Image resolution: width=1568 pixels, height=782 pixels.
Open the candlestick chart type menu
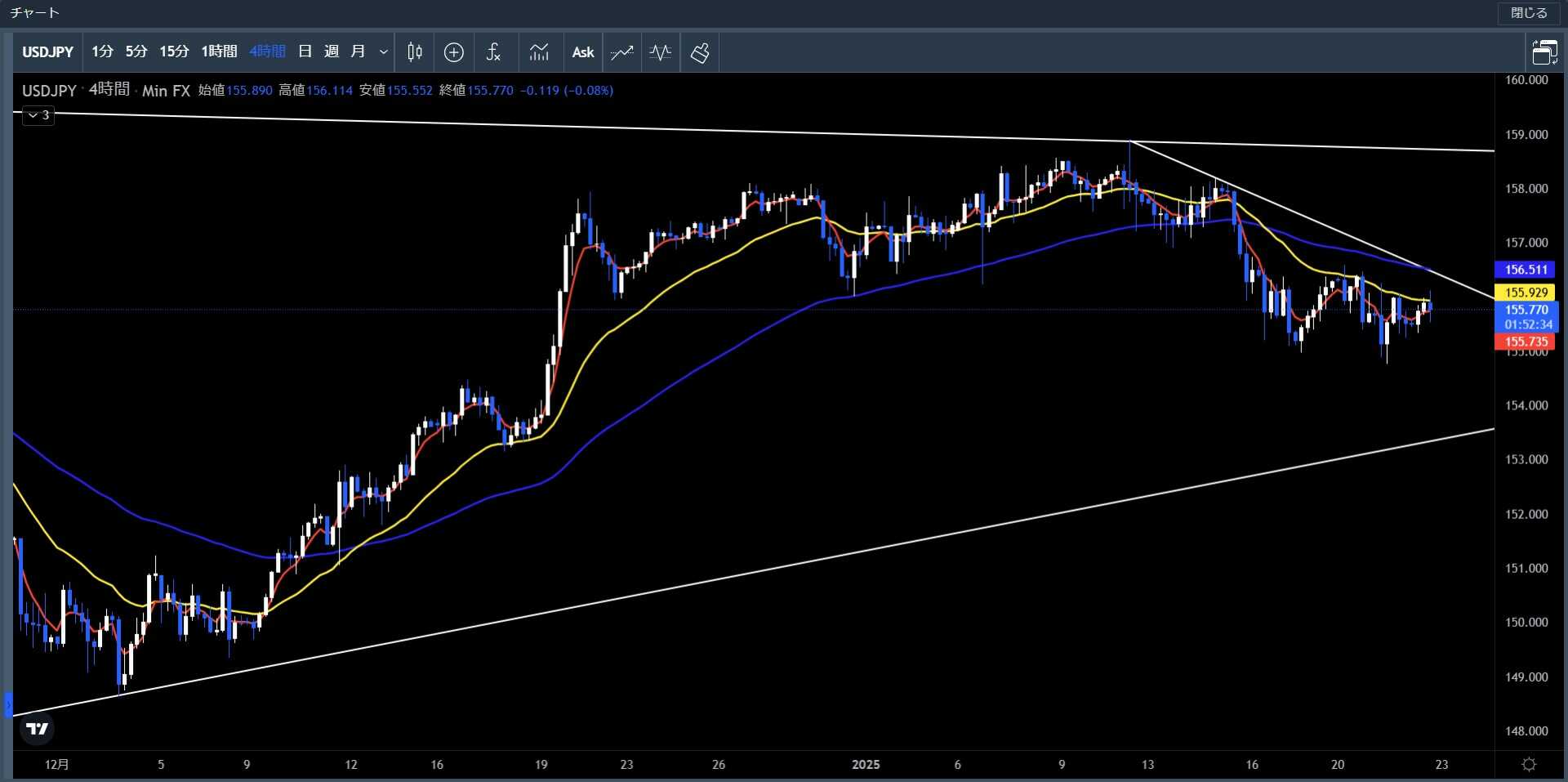415,52
